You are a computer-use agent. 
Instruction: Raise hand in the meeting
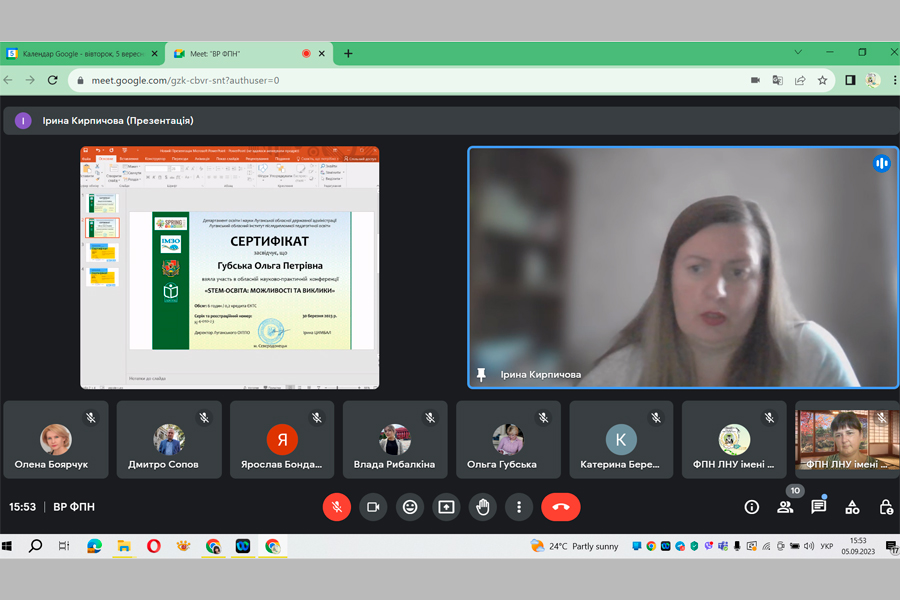483,507
